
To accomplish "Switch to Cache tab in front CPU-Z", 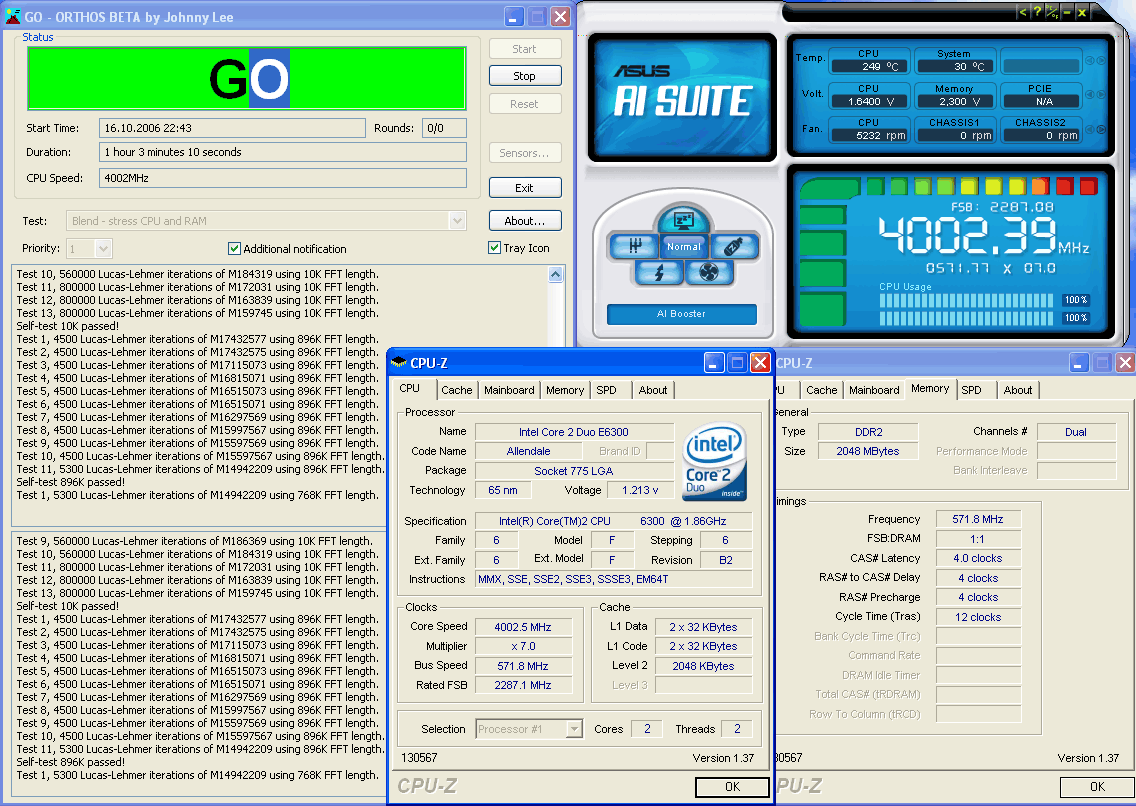I will coord(456,390).
